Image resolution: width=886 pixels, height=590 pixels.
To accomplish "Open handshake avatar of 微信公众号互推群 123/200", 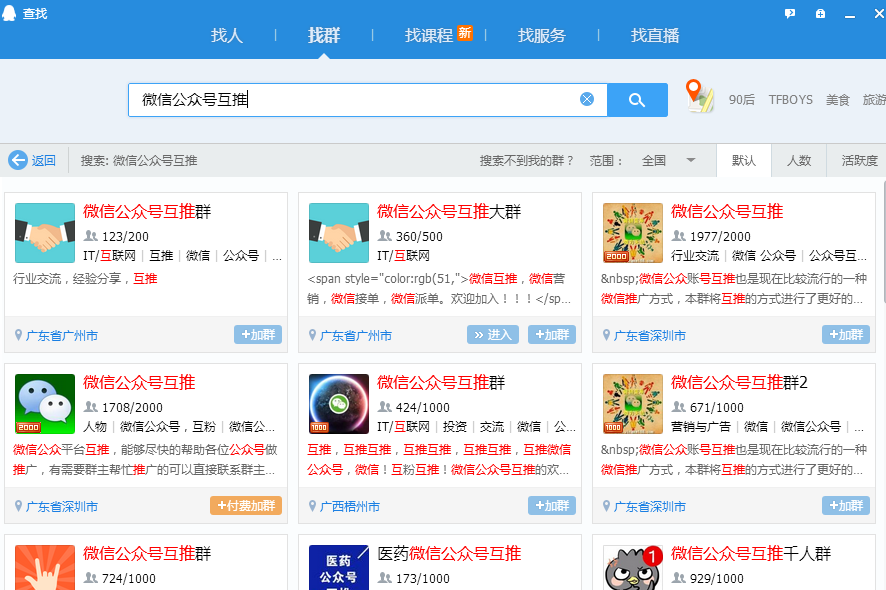I will coord(45,233).
